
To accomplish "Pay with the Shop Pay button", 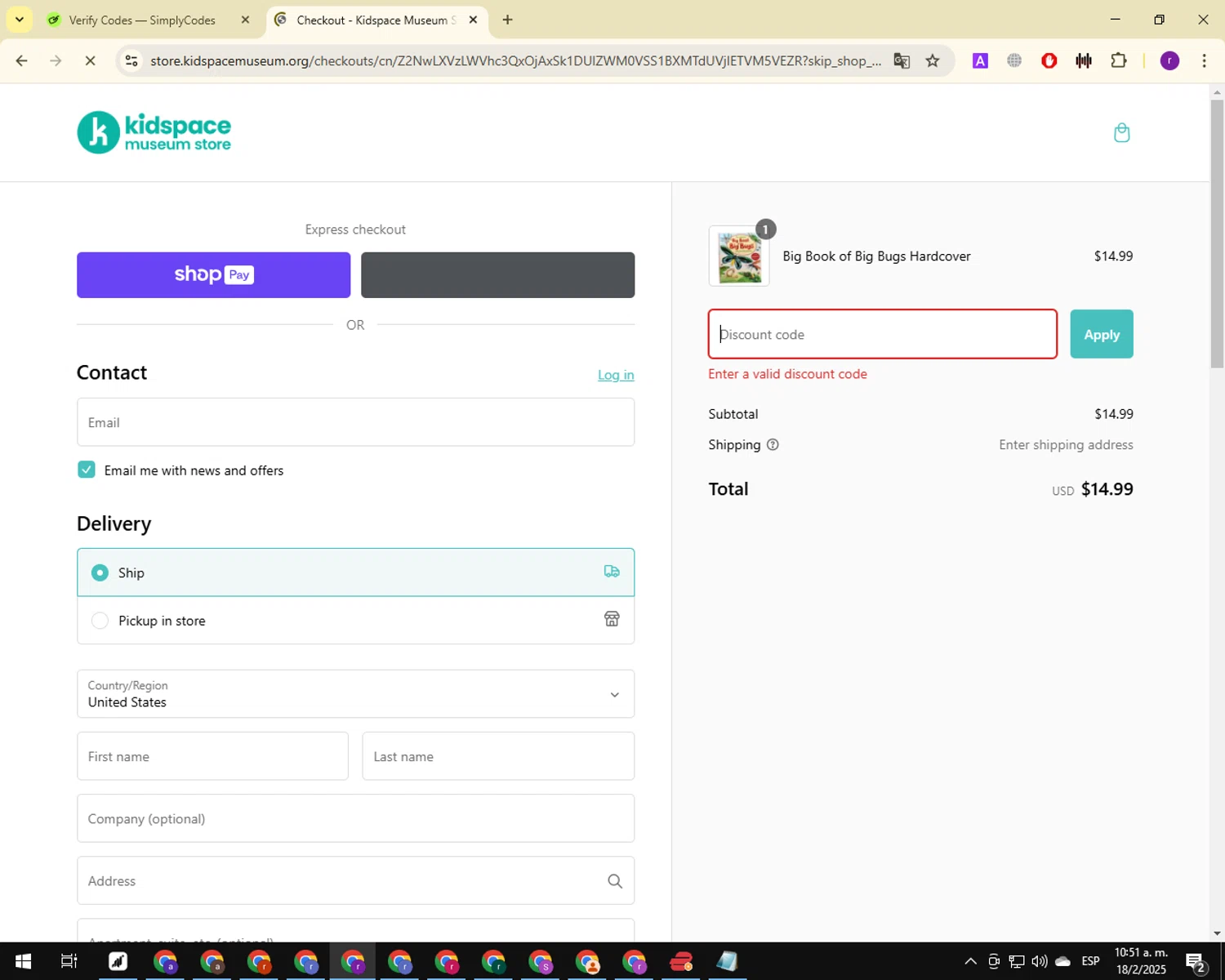I will (x=213, y=274).
